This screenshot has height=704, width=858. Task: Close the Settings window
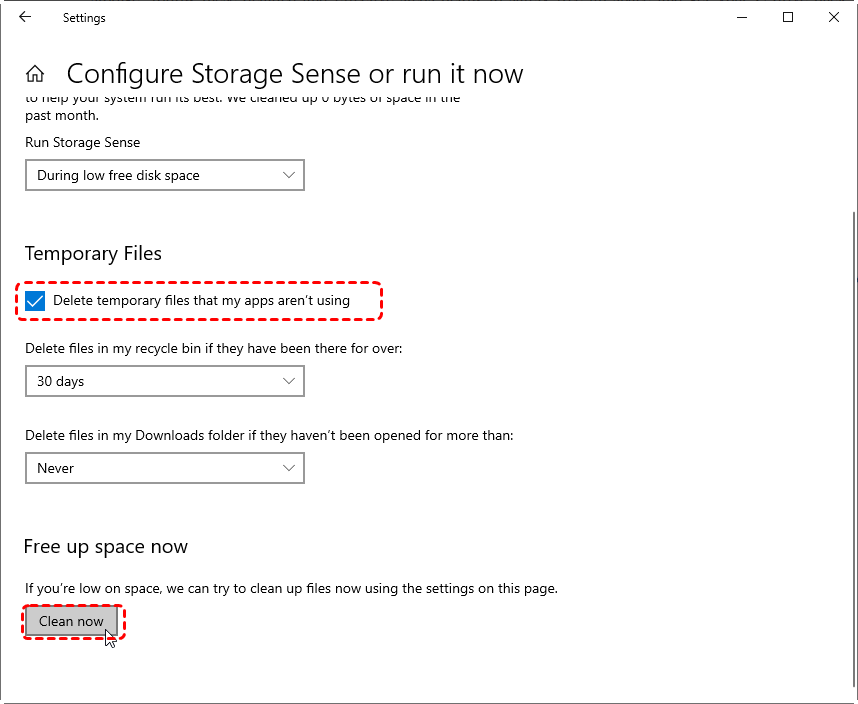coord(834,18)
